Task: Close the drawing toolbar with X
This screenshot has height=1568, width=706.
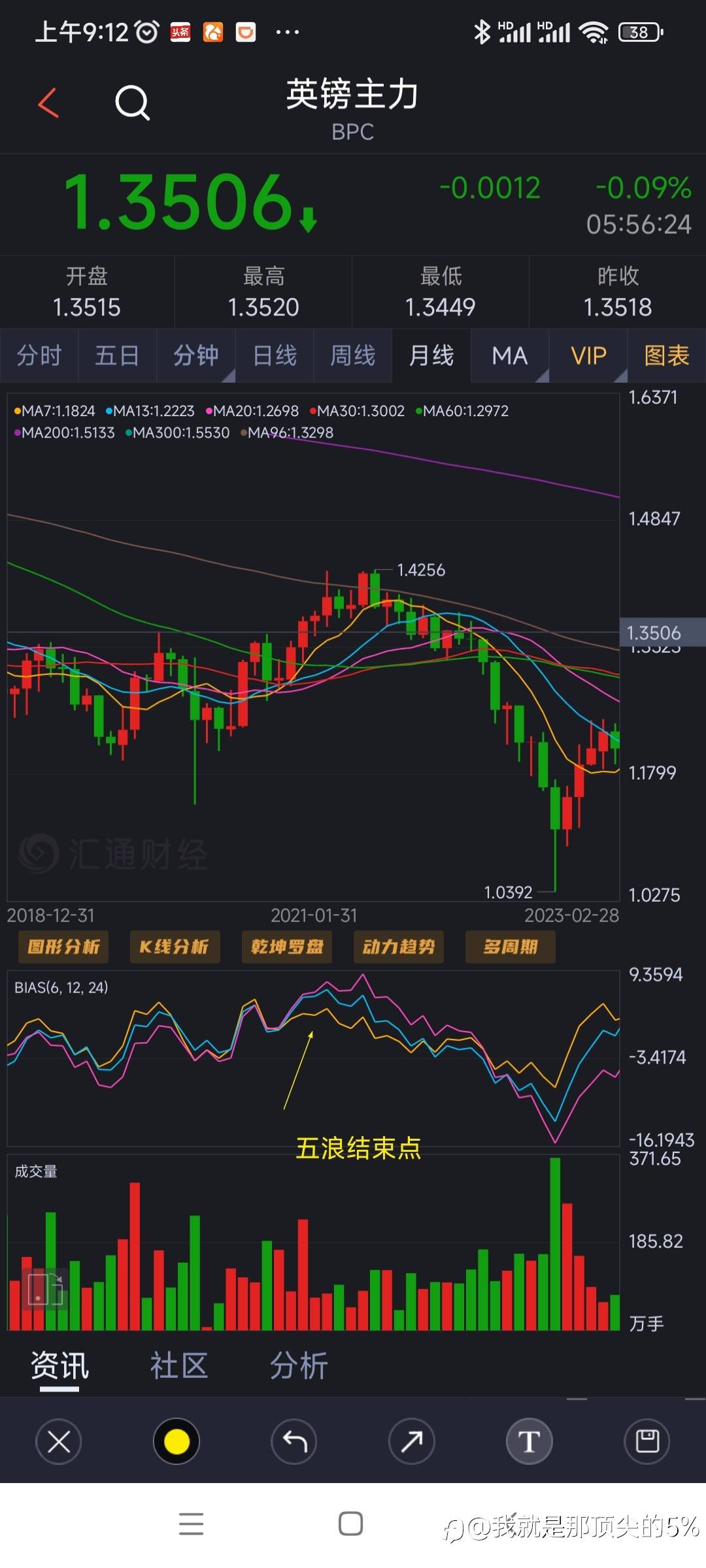Action: tap(59, 1441)
